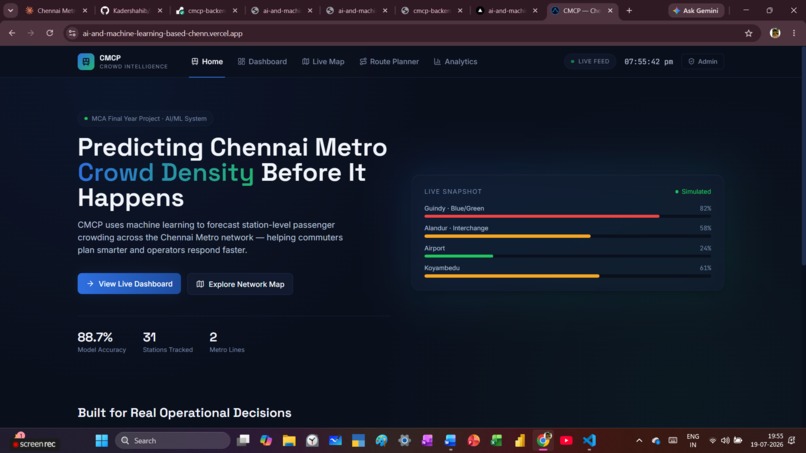Click the CMCP logo icon
Screen dimensions: 806x453
tap(86, 62)
